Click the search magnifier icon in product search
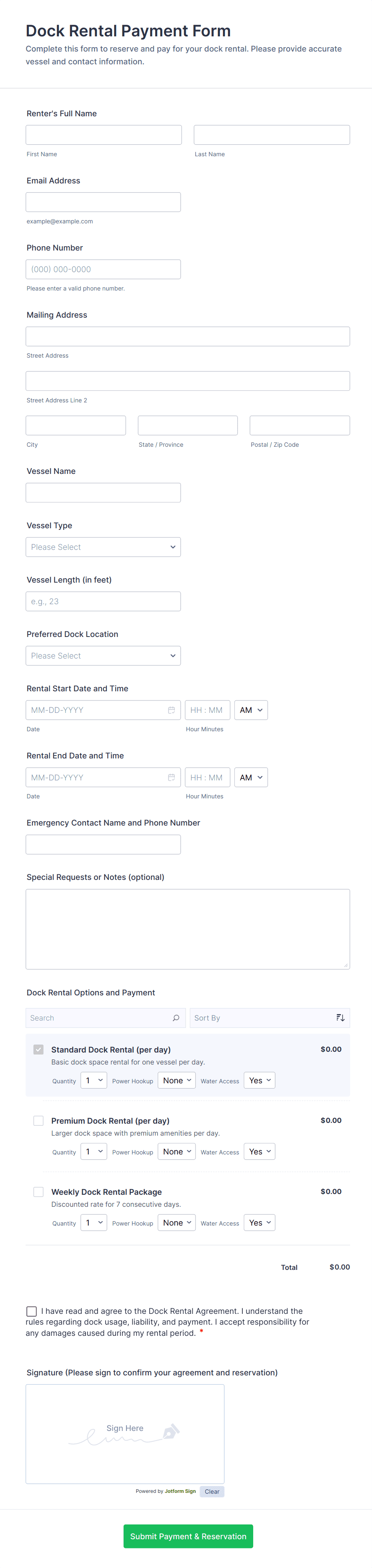The height and width of the screenshot is (1568, 372). [x=176, y=1018]
